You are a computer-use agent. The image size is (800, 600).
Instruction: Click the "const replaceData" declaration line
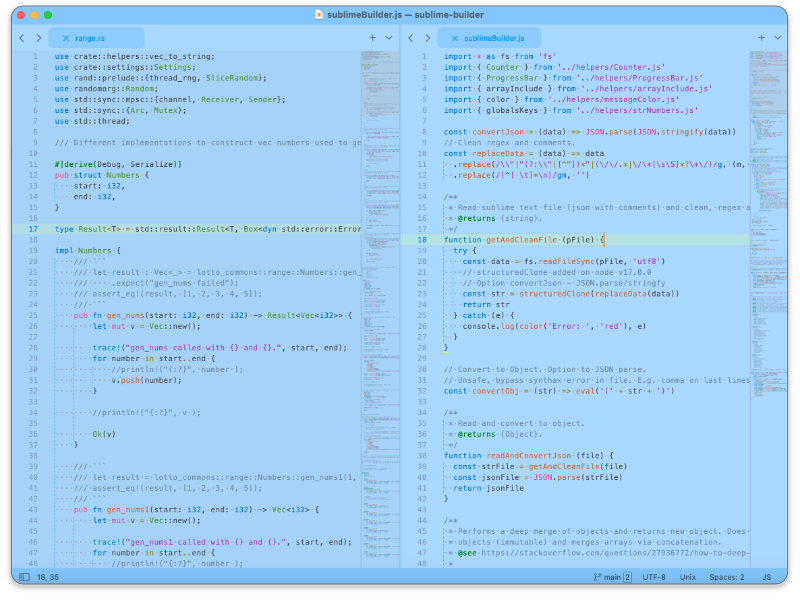tap(523, 154)
